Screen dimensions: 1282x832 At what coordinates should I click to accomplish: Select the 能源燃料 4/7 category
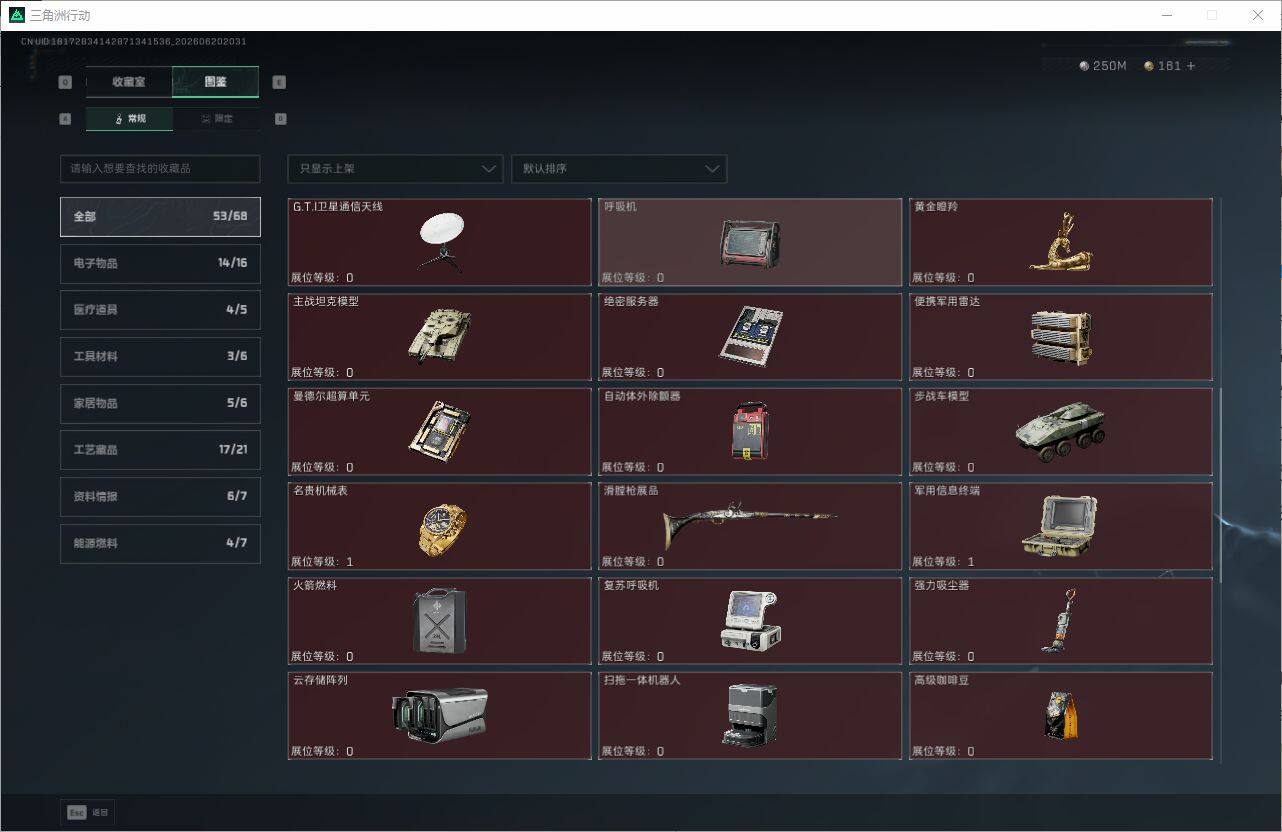click(160, 543)
